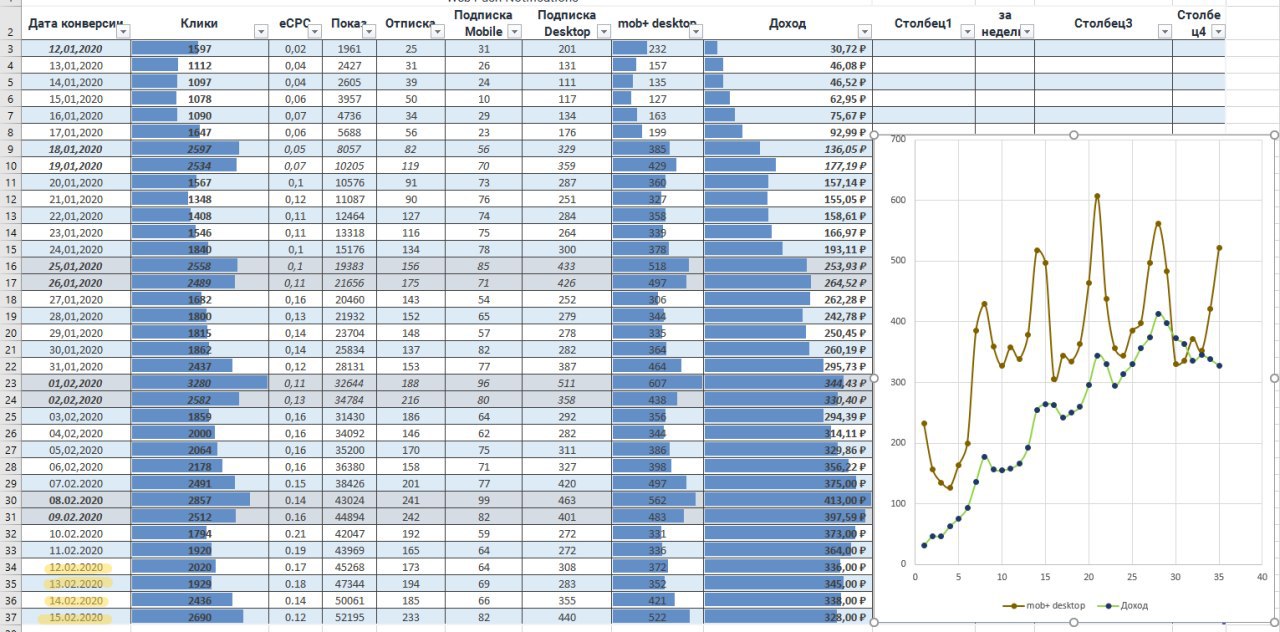Image resolution: width=1280 pixels, height=632 pixels.
Task: Select the mob+ desktop cell 607
Action: [x=656, y=383]
